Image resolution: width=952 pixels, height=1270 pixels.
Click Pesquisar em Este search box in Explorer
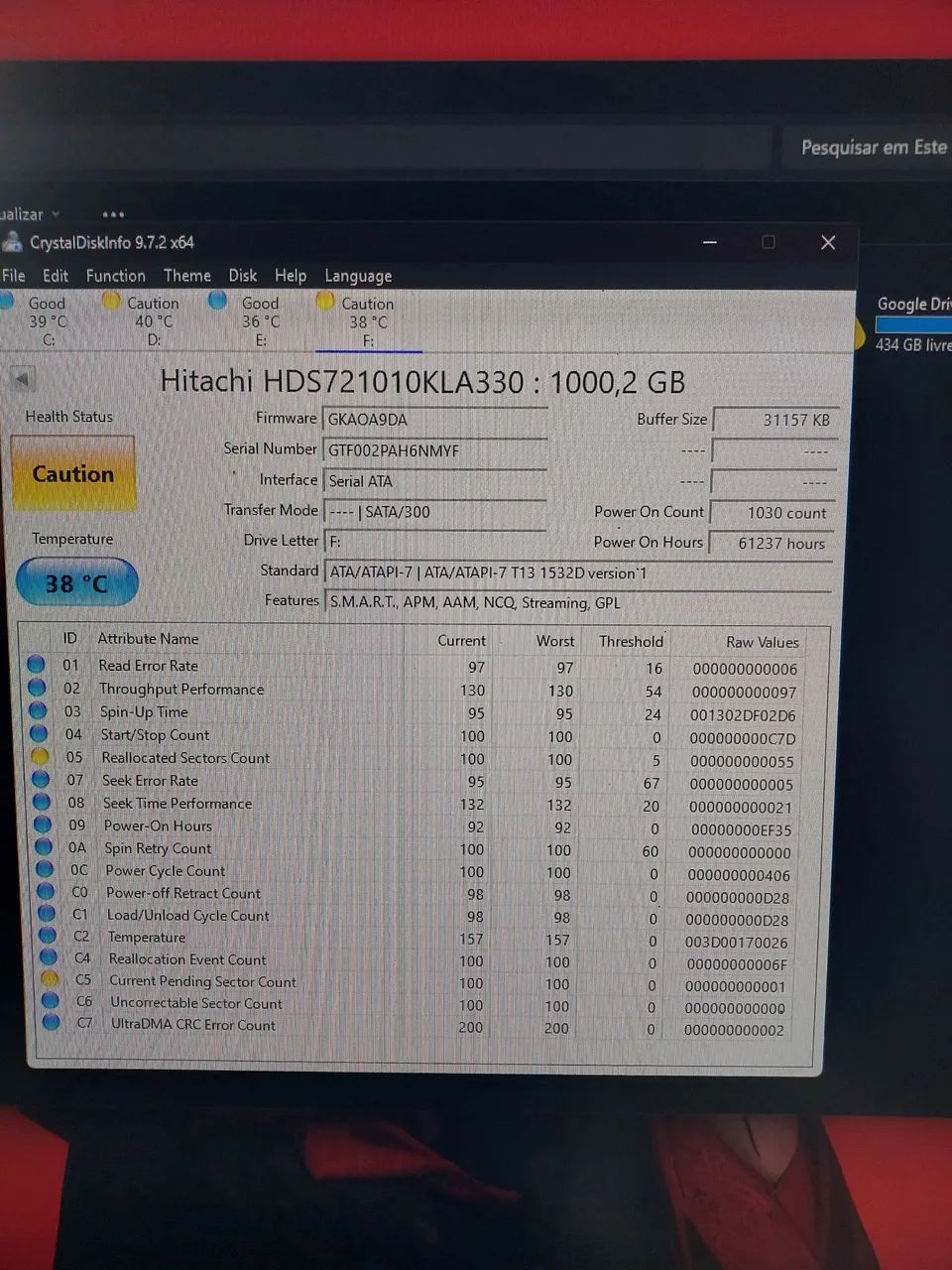pyautogui.click(x=868, y=148)
